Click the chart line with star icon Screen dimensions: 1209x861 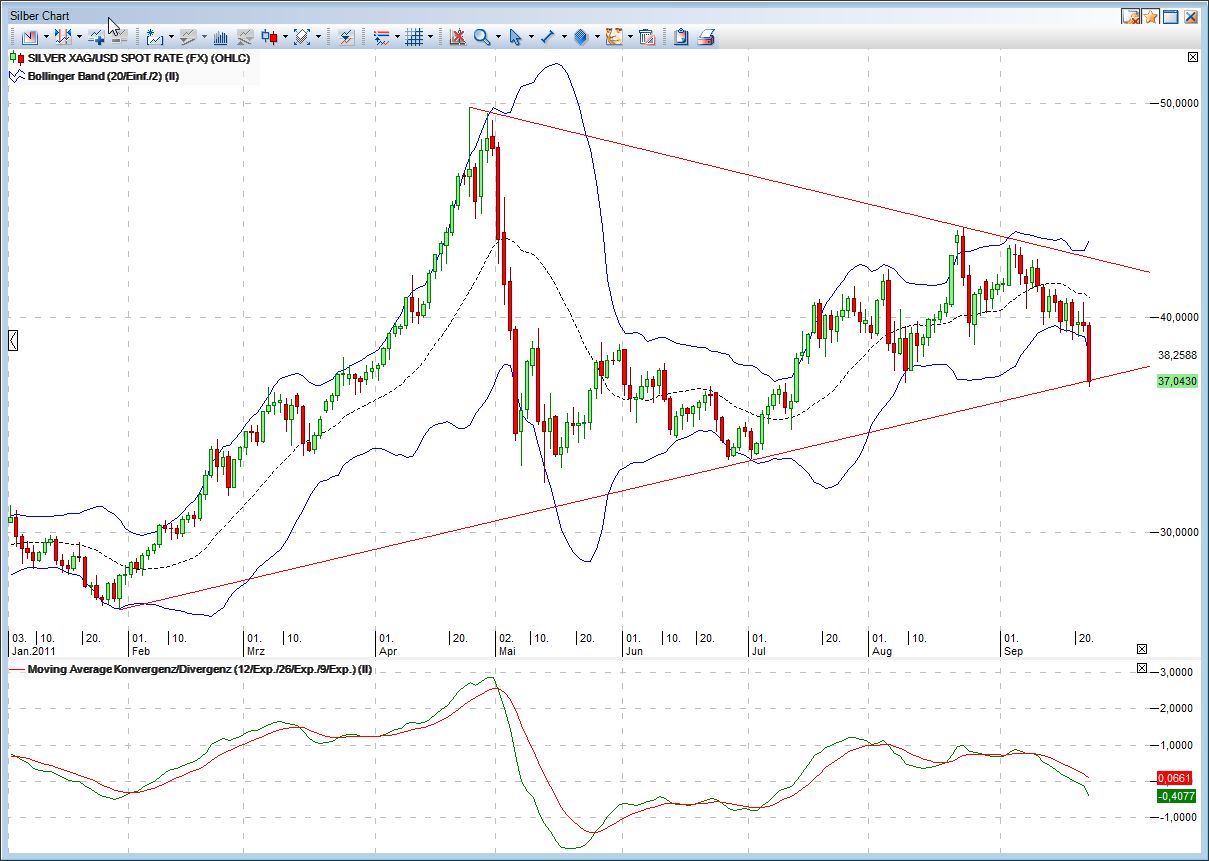tap(155, 37)
